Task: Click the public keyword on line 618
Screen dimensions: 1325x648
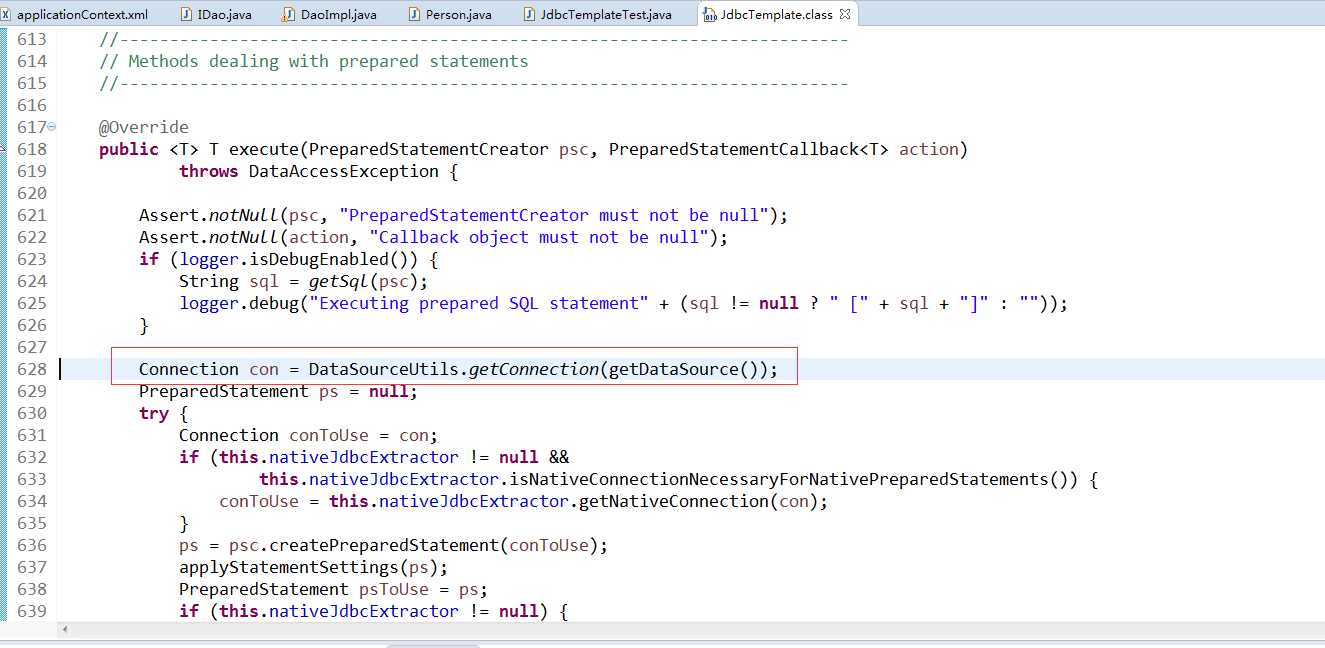Action: coord(129,149)
